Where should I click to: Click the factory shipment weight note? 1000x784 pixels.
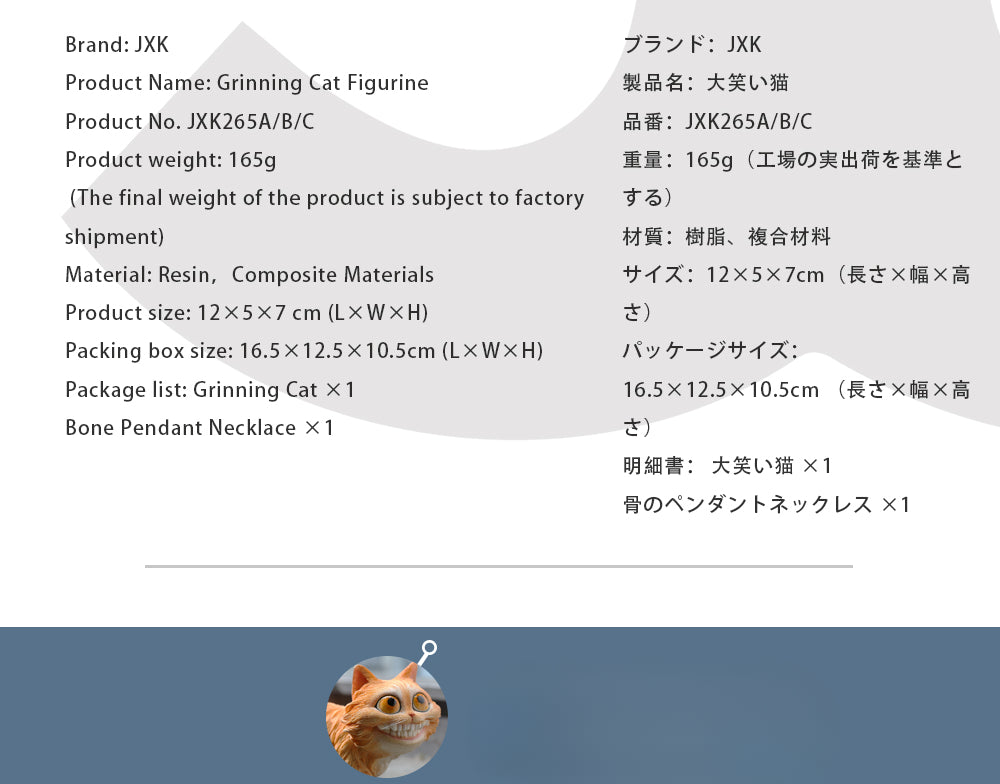pos(325,217)
